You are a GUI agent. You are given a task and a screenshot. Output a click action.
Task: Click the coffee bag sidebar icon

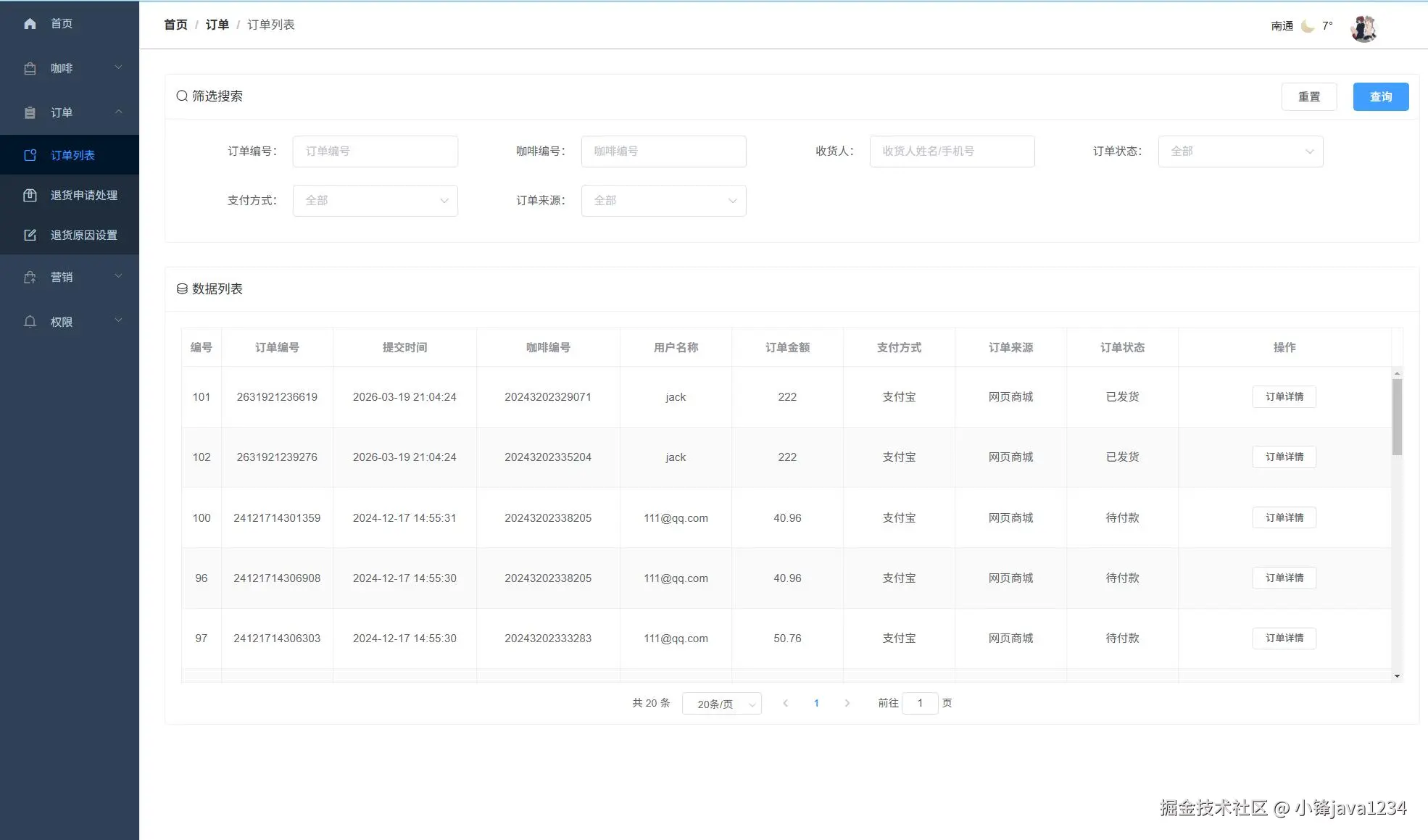[30, 69]
